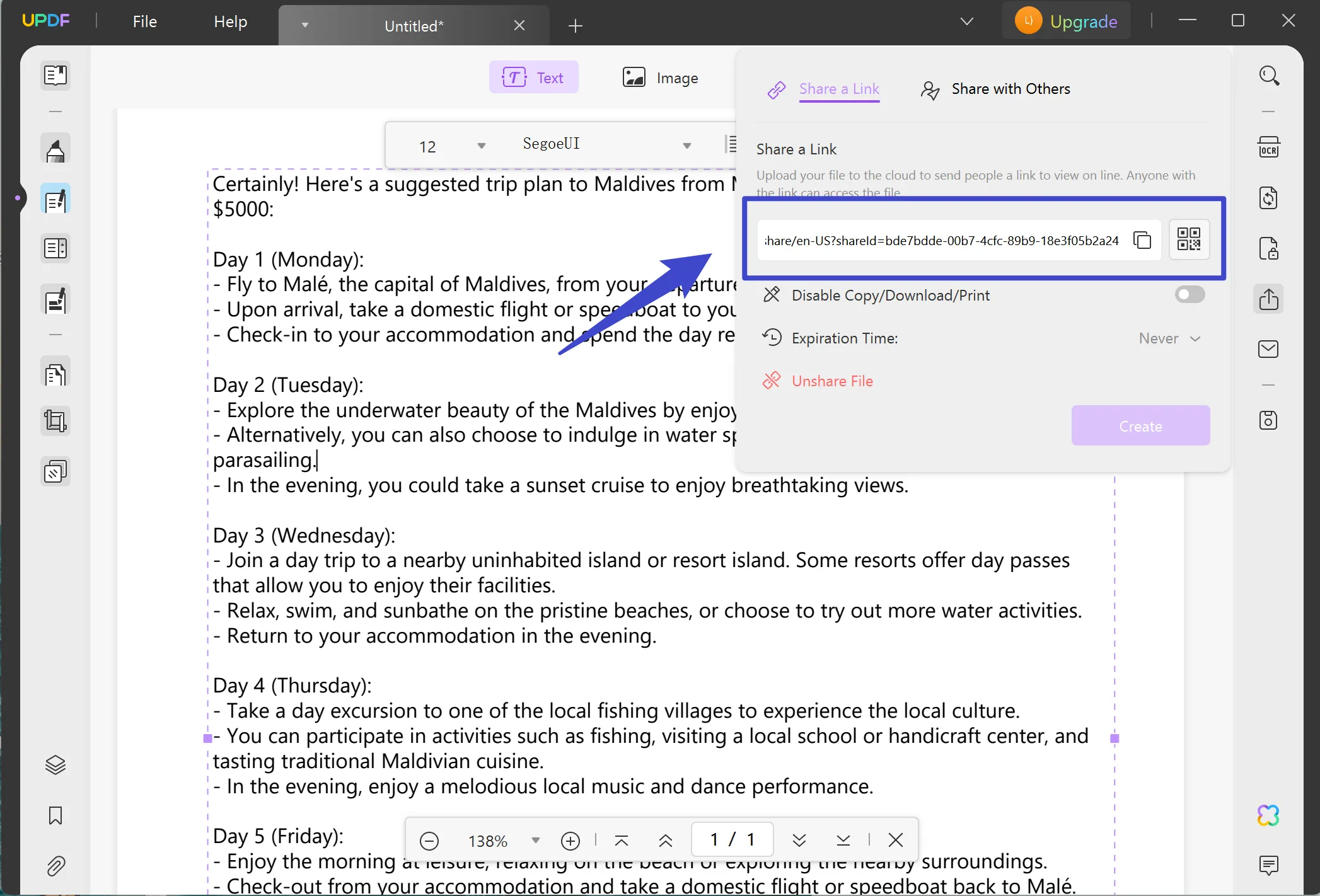Open the font size dropdown
Image resolution: width=1320 pixels, height=896 pixels.
point(481,145)
